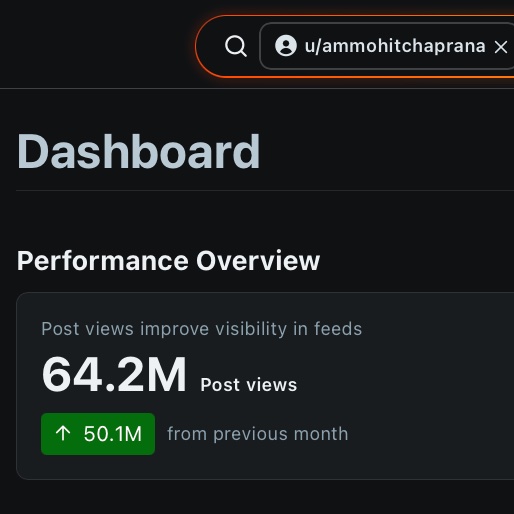This screenshot has height=514, width=514.
Task: Click the Dashboard heading
Action: pyautogui.click(x=138, y=152)
